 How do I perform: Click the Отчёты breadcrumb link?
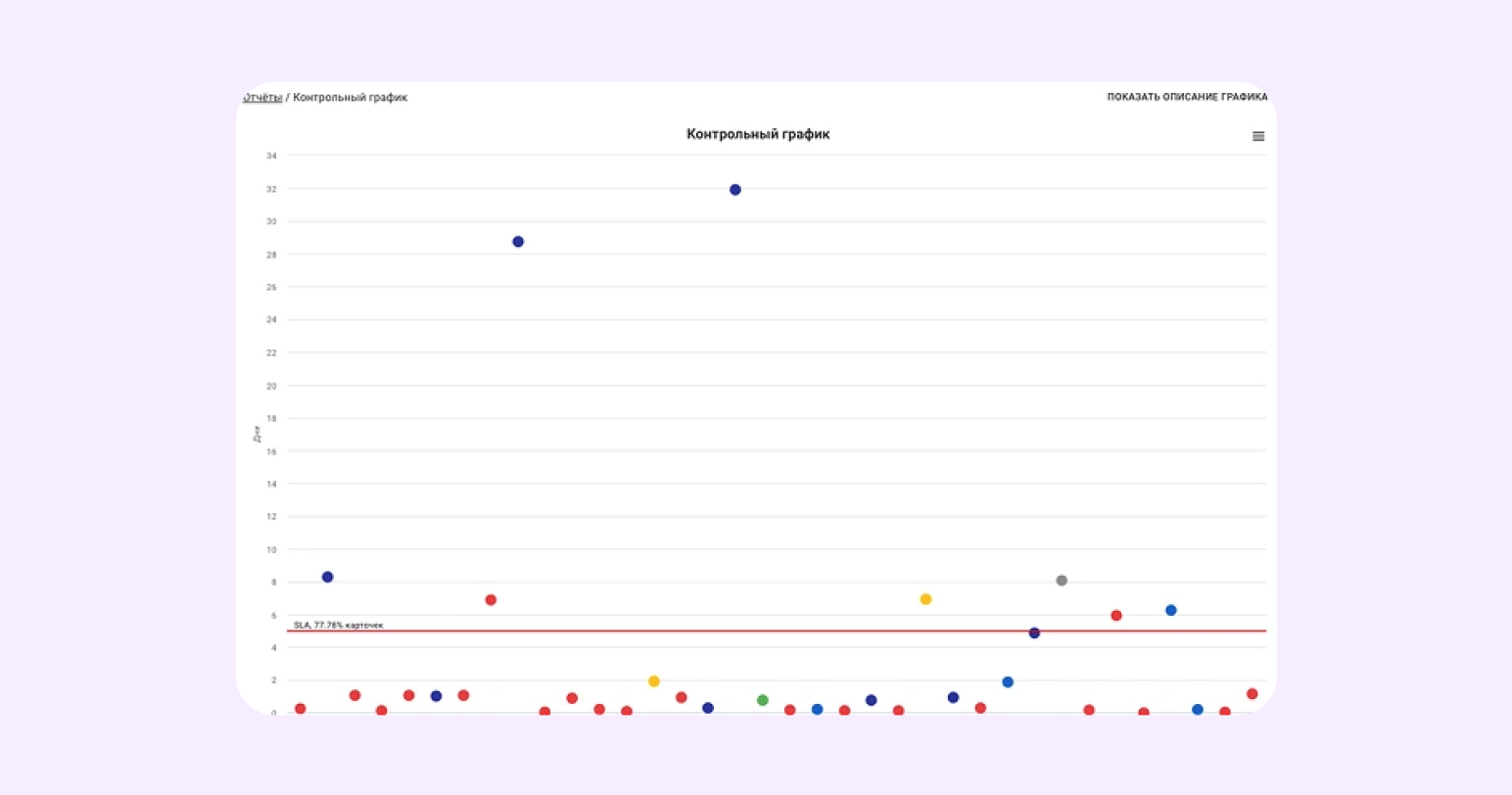click(262, 97)
